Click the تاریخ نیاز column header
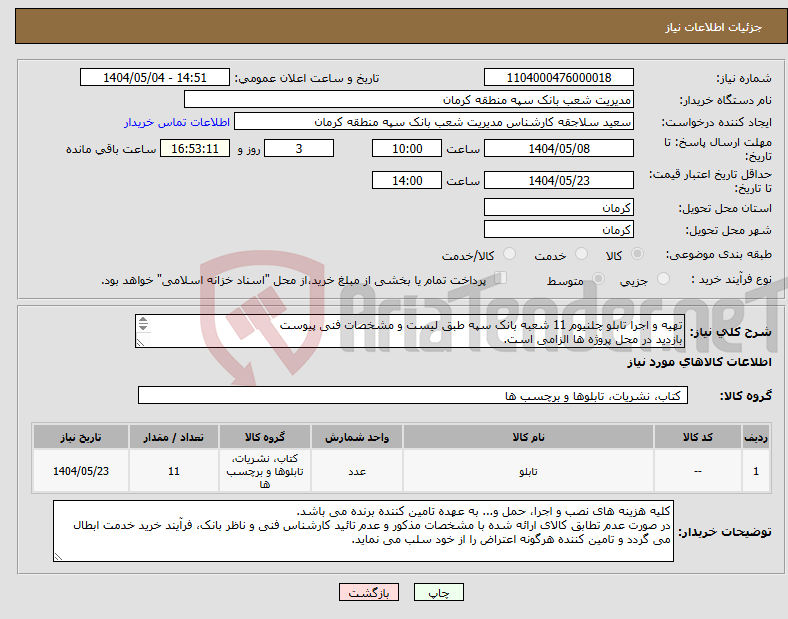 pyautogui.click(x=81, y=437)
